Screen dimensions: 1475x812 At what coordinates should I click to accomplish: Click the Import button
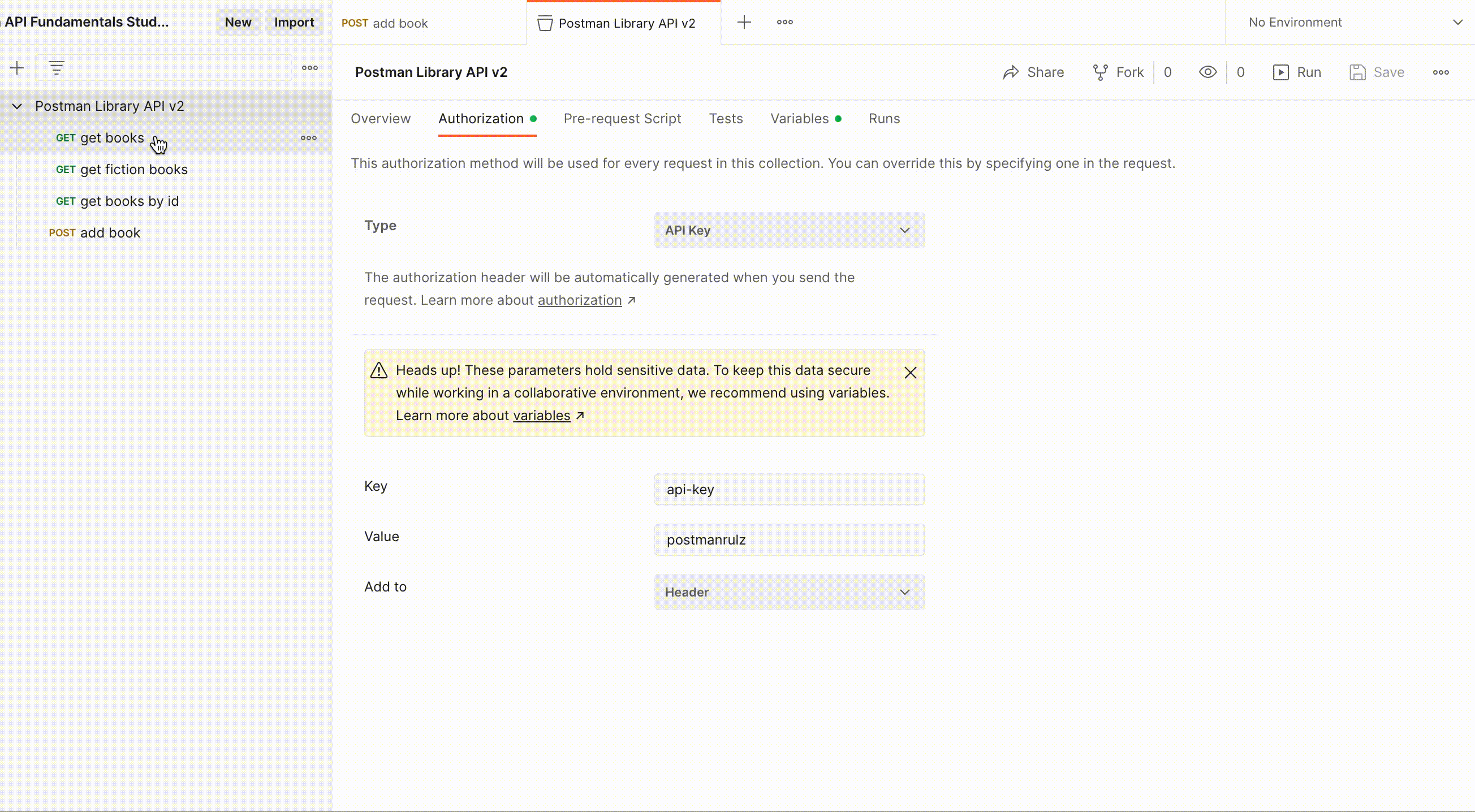pos(294,21)
